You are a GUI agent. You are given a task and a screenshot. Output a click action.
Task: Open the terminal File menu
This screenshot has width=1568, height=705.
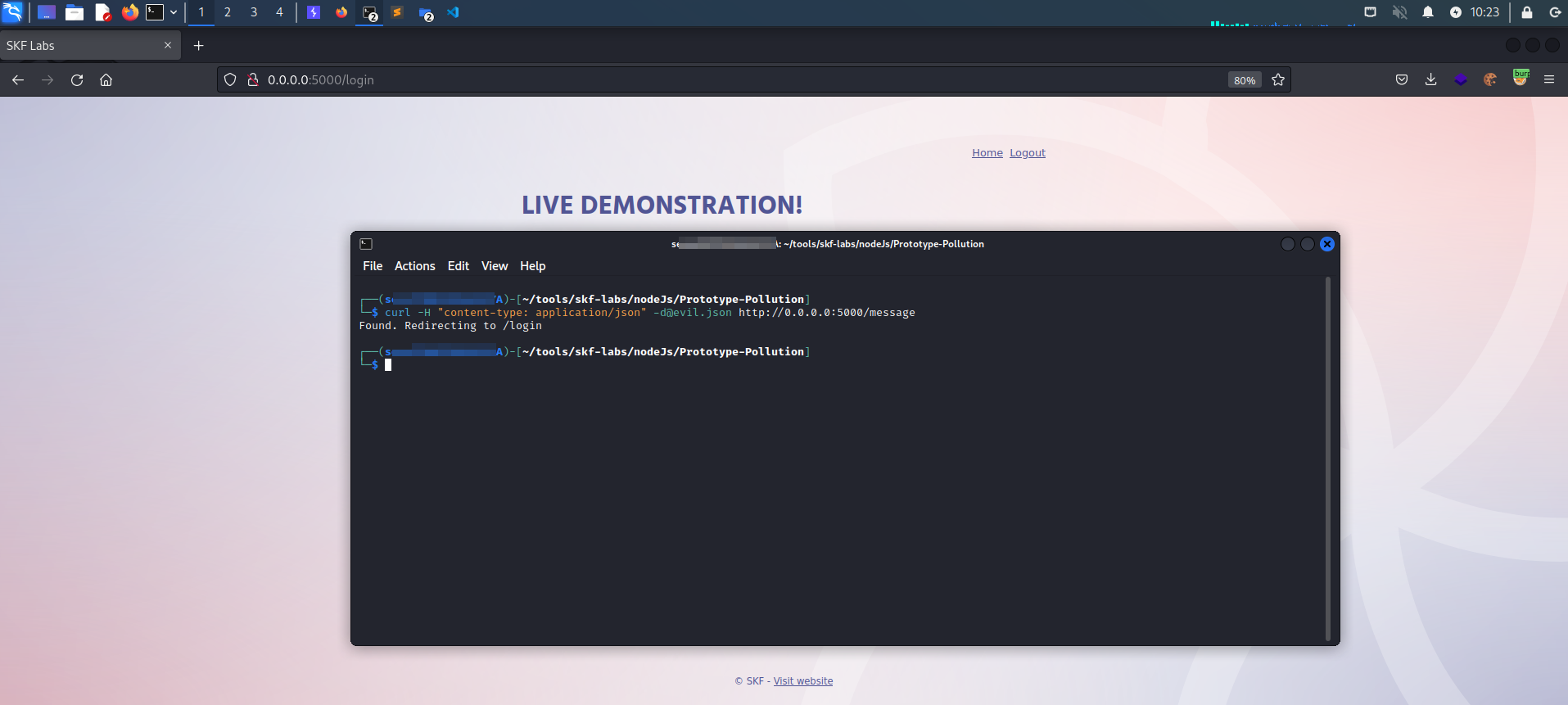373,266
